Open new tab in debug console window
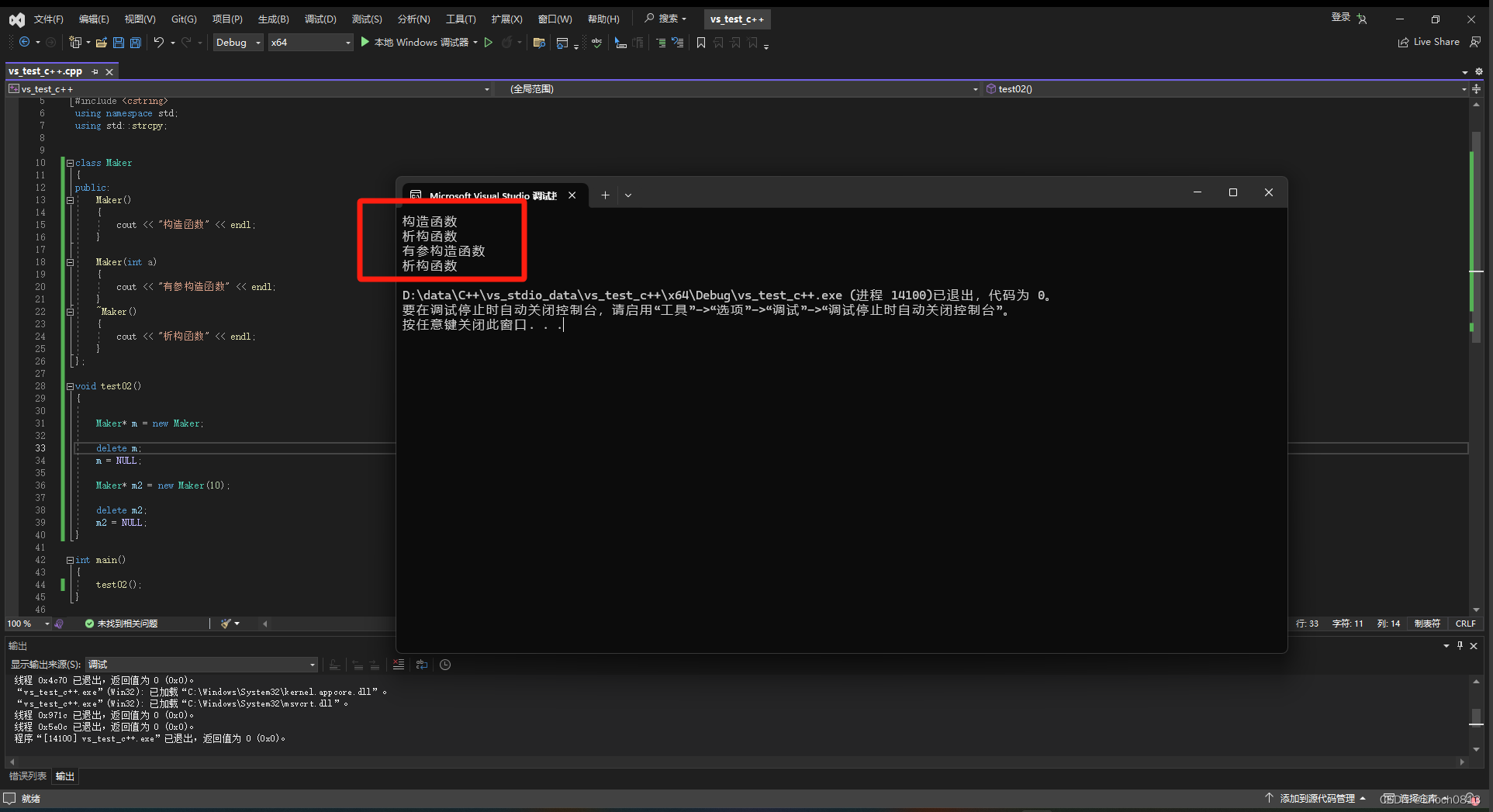The width and height of the screenshot is (1493, 812). coord(605,195)
